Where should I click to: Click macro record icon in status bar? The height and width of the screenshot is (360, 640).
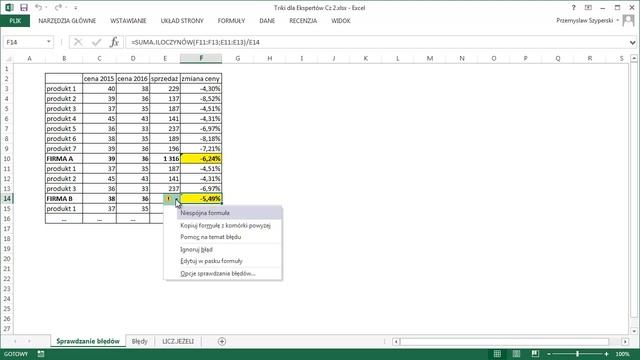click(x=41, y=354)
